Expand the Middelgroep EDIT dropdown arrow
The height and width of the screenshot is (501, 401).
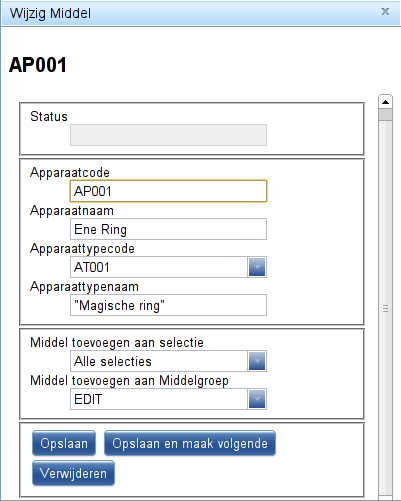click(x=257, y=399)
